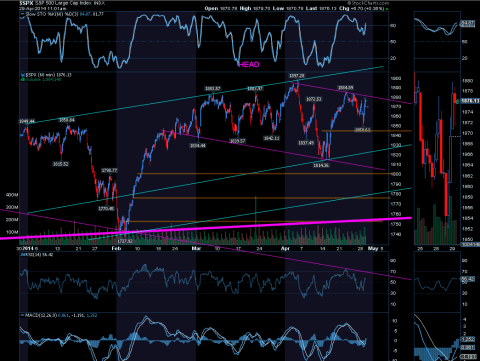Click the Low value in the header
480x361 pixels.
tap(294, 8)
